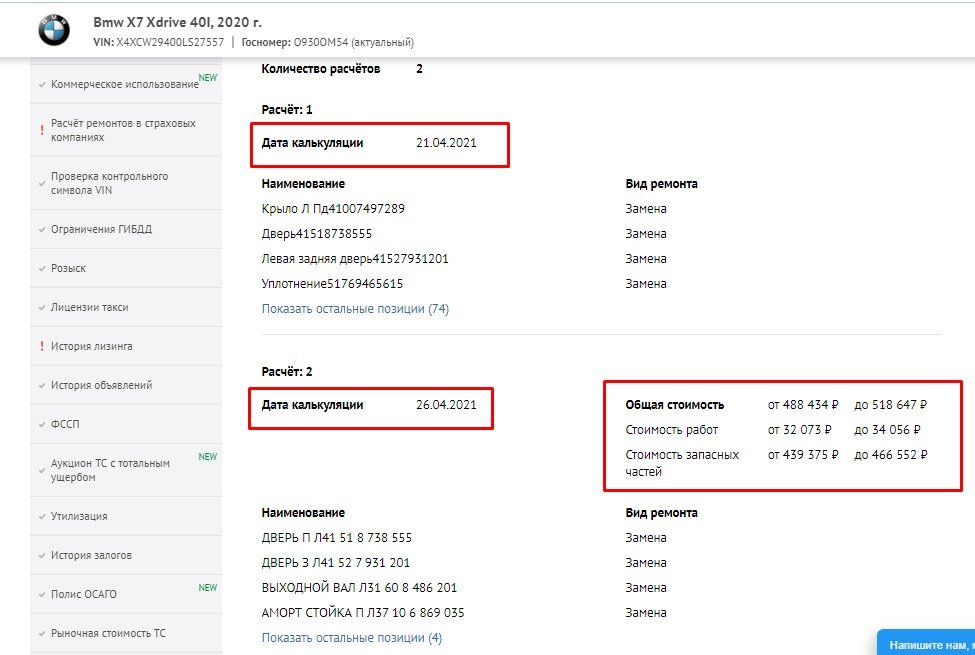Click labor cost value от 32 073 ₽
Screen dimensions: 975x655
800,430
